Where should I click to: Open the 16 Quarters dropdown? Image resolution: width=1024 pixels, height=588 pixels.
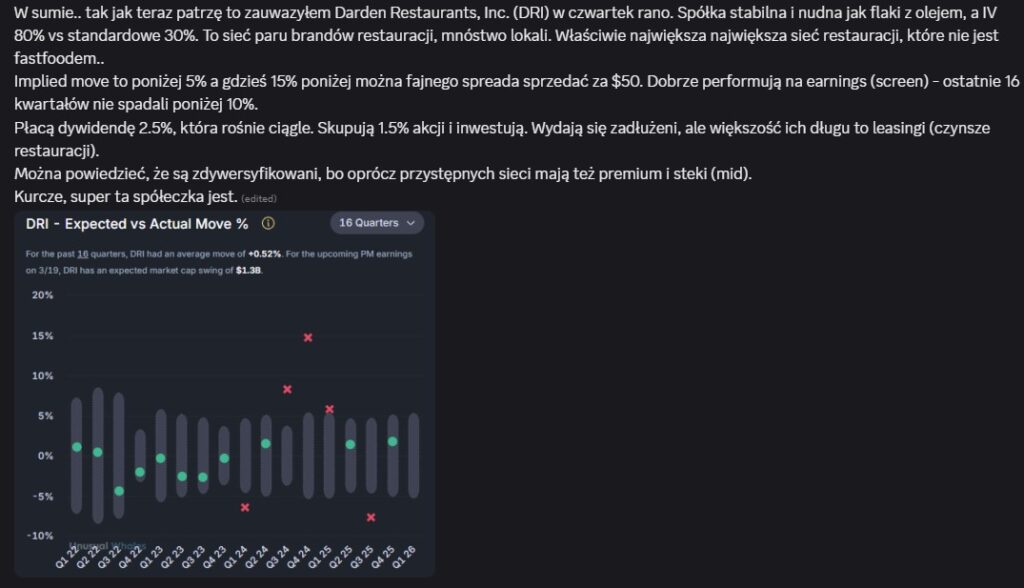coord(380,223)
